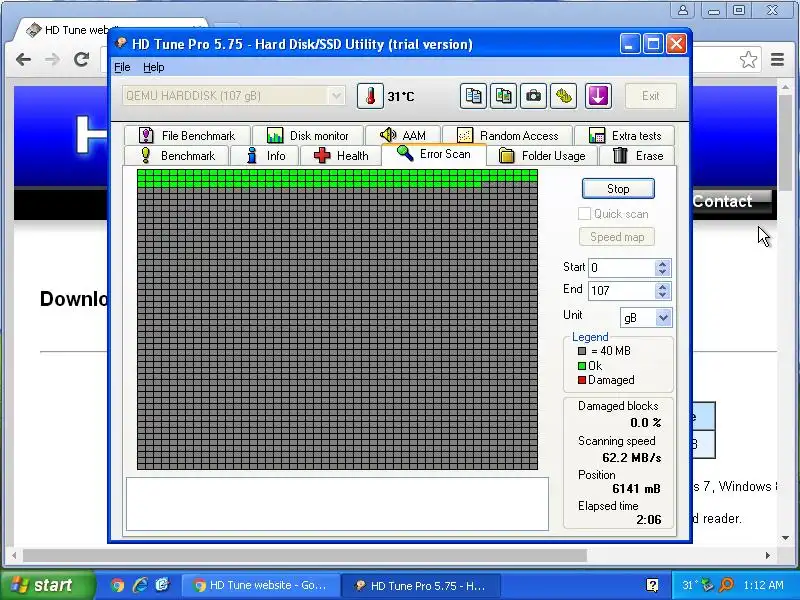
Task: Click the Speed map button
Action: click(617, 237)
